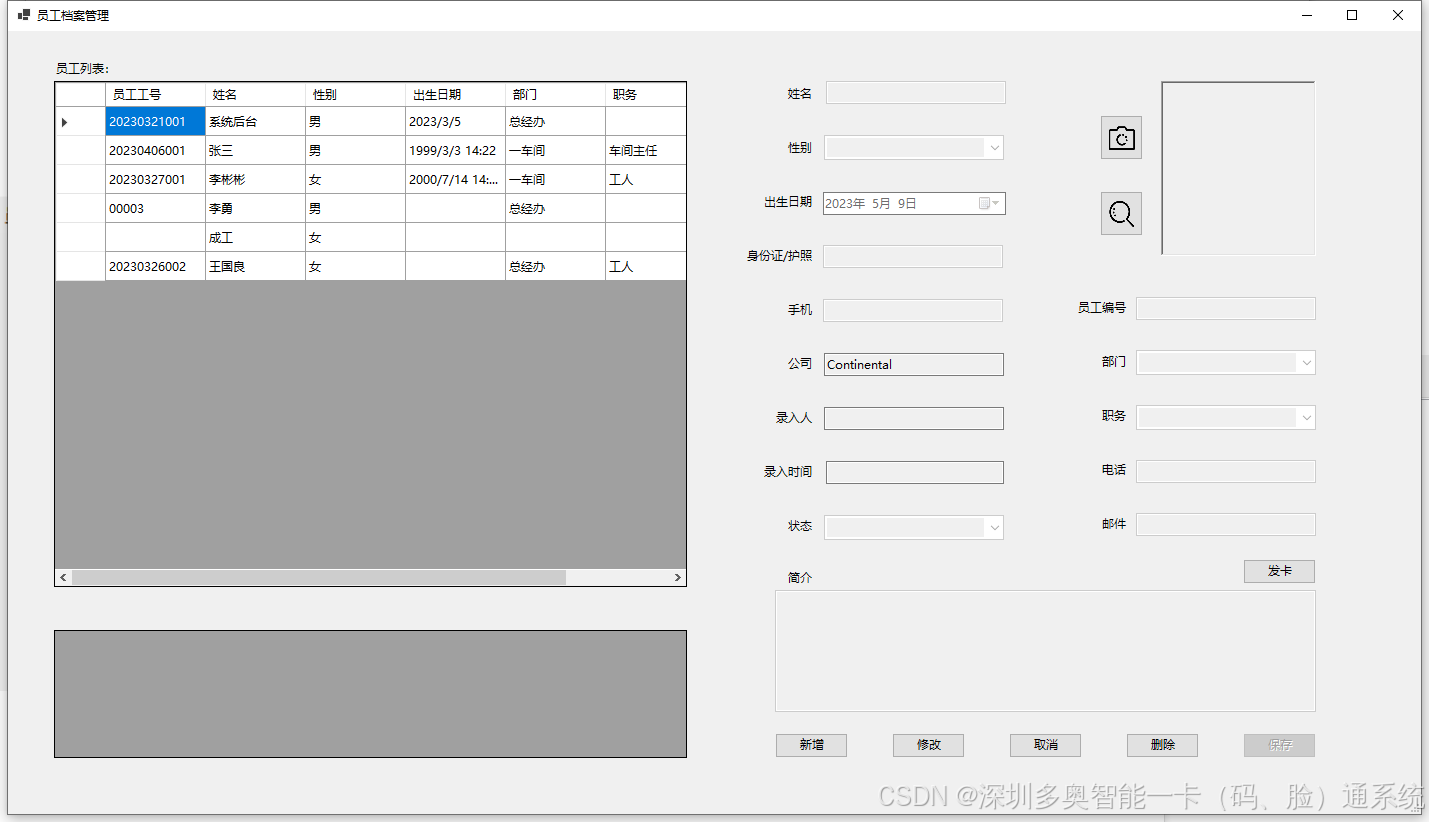Sort by 部门 column header
Image resolution: width=1429 pixels, height=822 pixels.
(x=555, y=94)
